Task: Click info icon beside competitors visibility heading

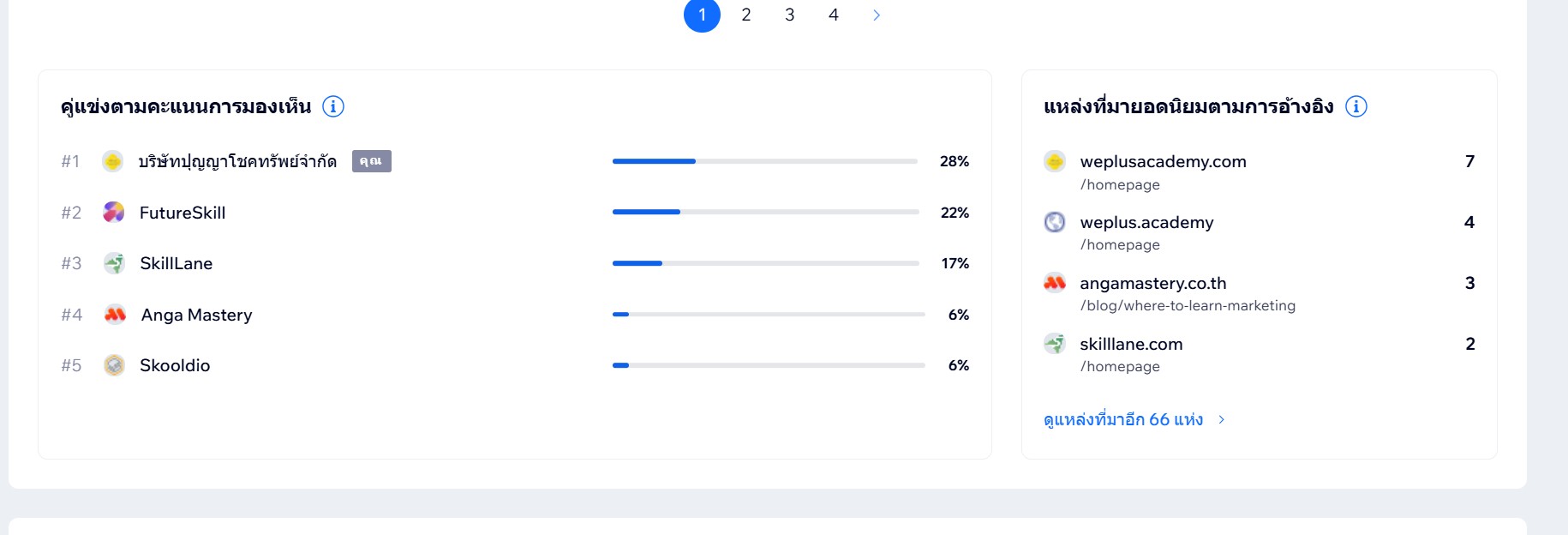Action: (x=333, y=106)
